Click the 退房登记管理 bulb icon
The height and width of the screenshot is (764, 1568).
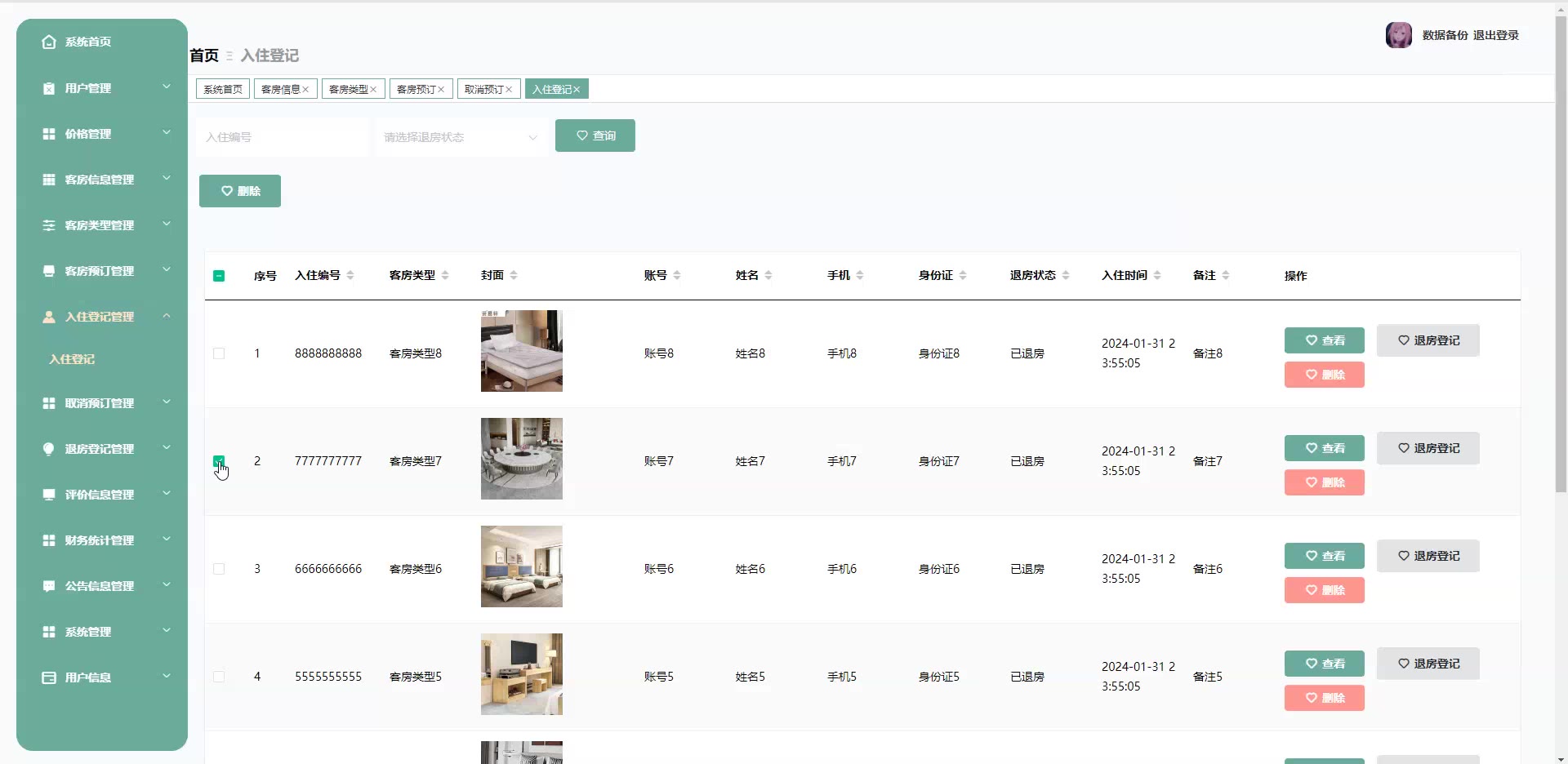(x=49, y=449)
